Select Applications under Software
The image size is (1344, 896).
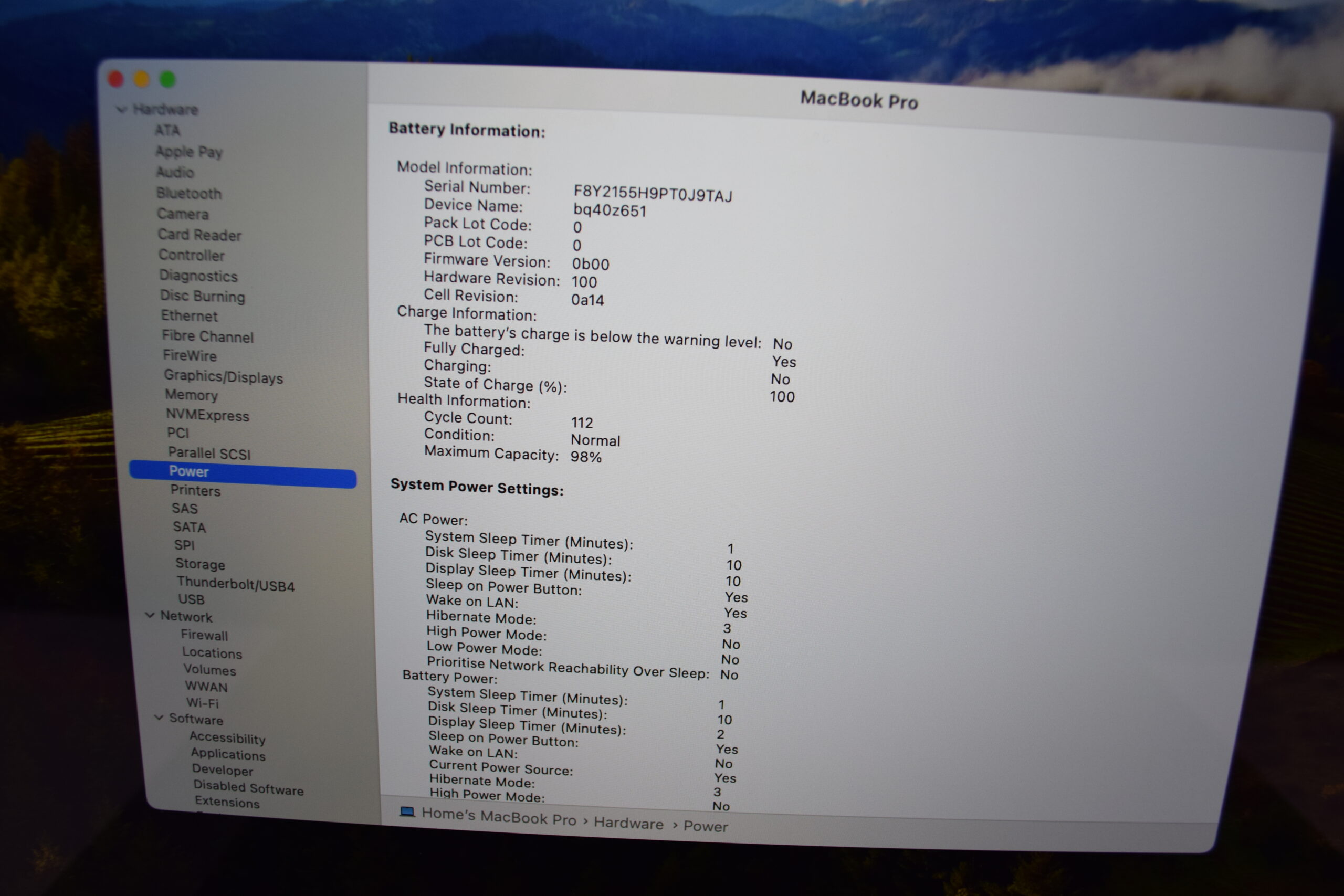[x=228, y=754]
